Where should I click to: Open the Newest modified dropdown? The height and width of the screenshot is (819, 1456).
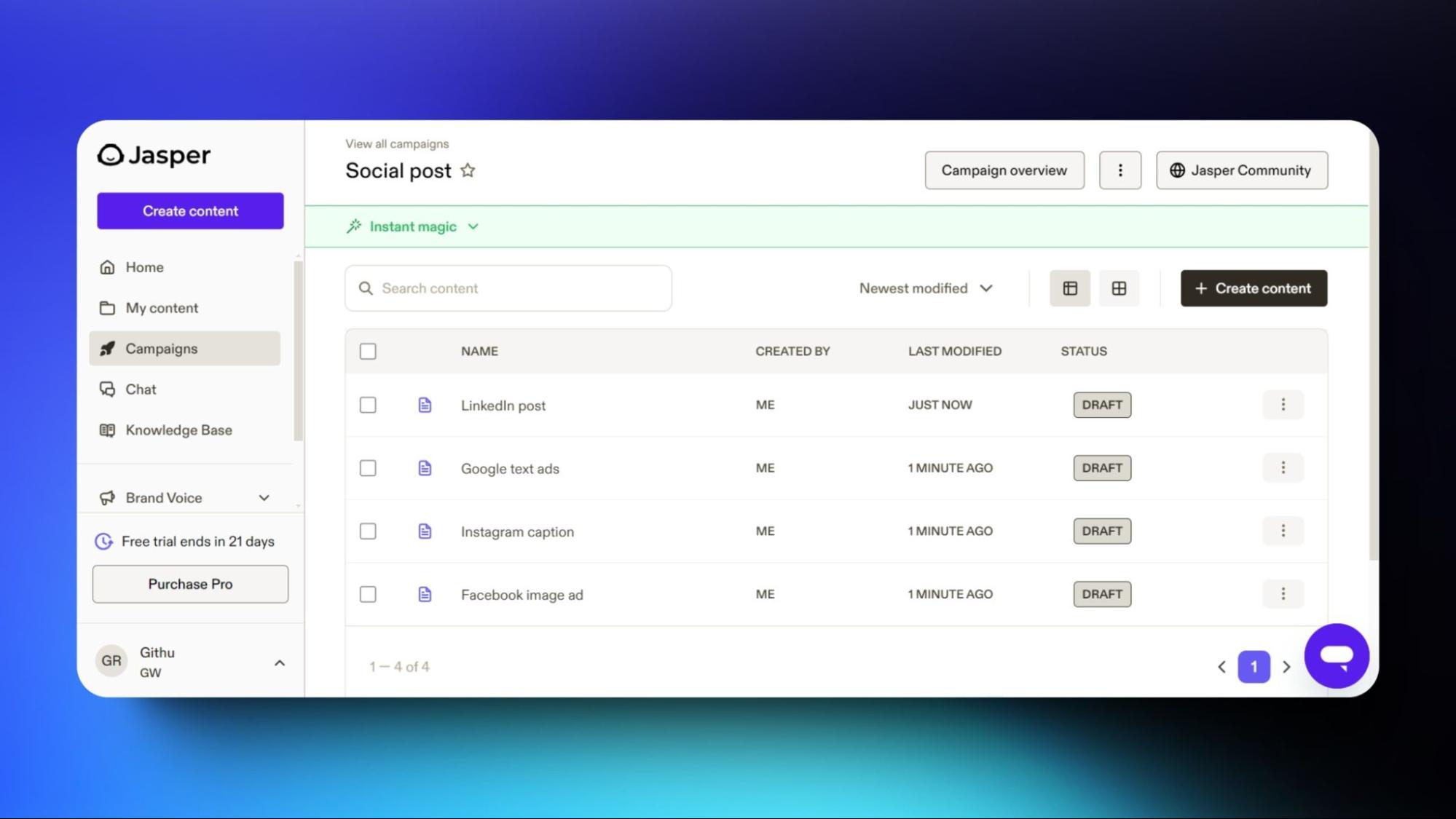(x=925, y=288)
